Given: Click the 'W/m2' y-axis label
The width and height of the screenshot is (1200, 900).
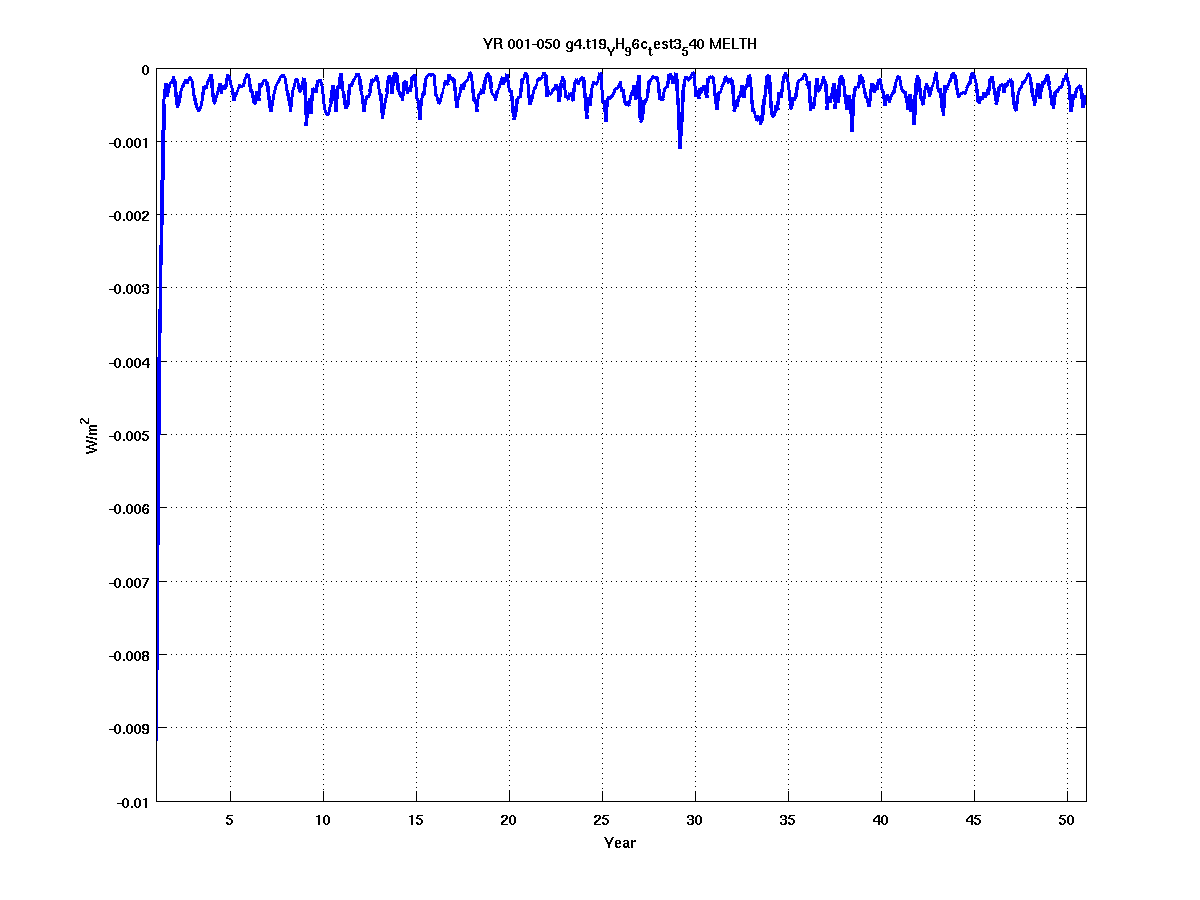Looking at the screenshot, I should [92, 436].
